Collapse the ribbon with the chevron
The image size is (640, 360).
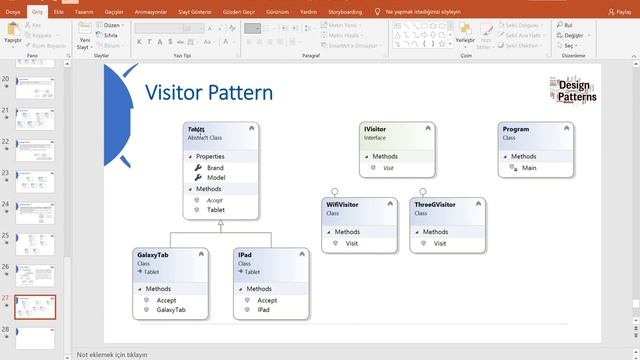[x=634, y=56]
